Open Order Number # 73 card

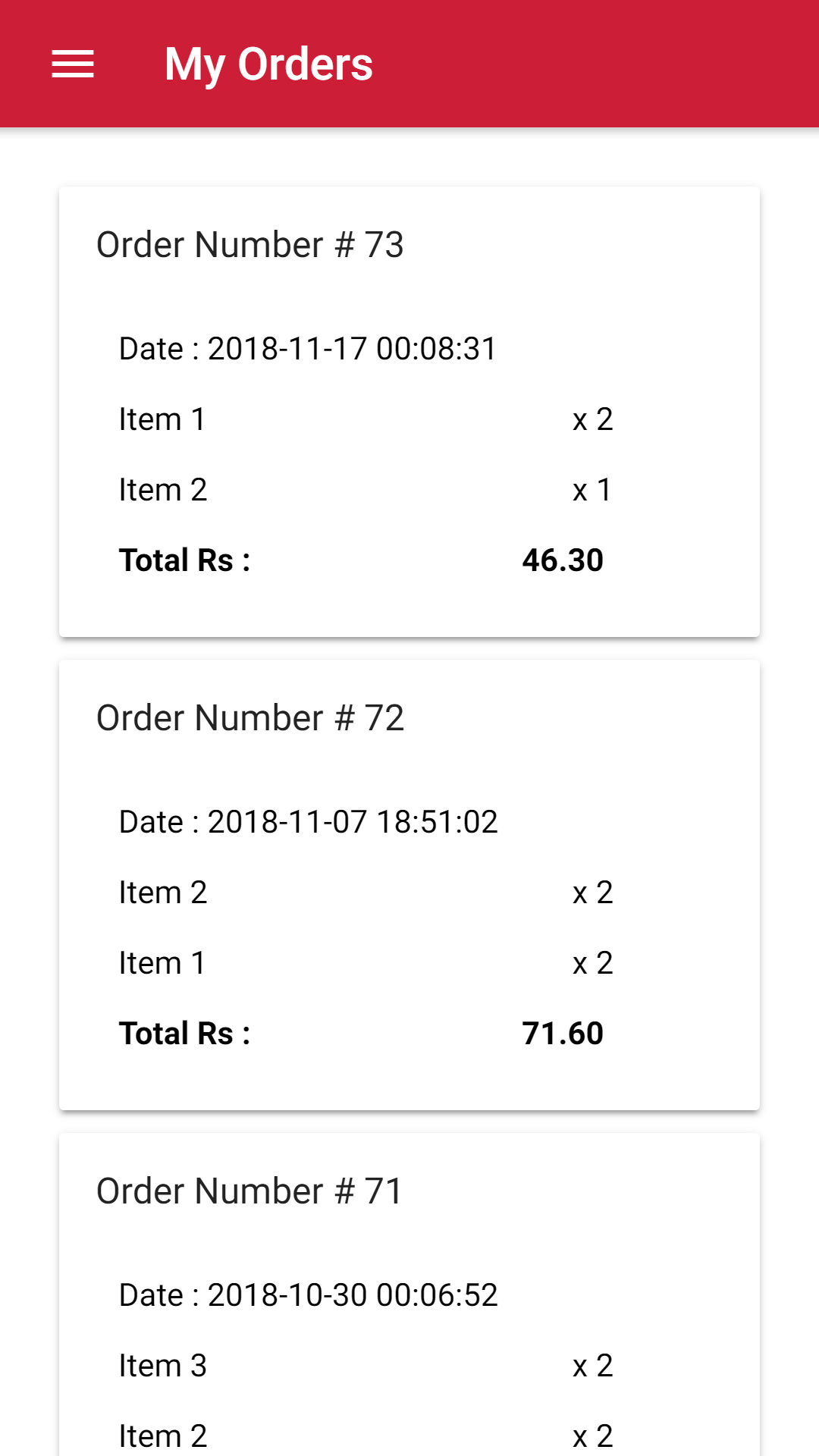click(x=250, y=245)
